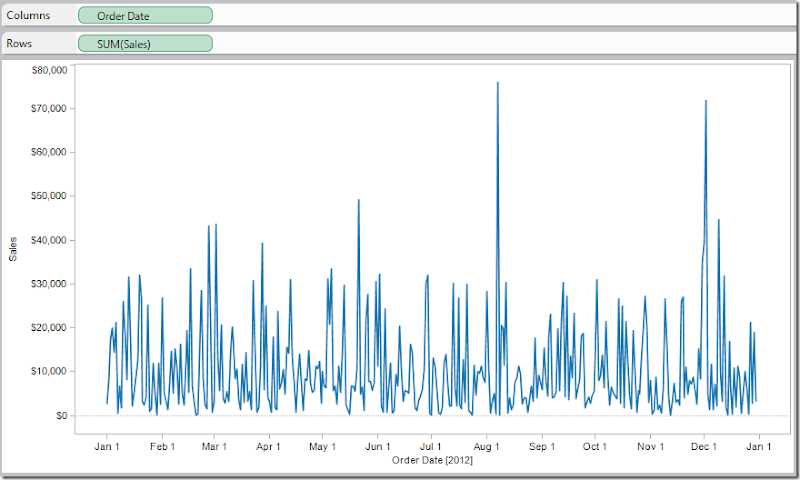Viewport: 800px width, 480px height.
Task: Click the Apr 1 date label
Action: tap(268, 446)
